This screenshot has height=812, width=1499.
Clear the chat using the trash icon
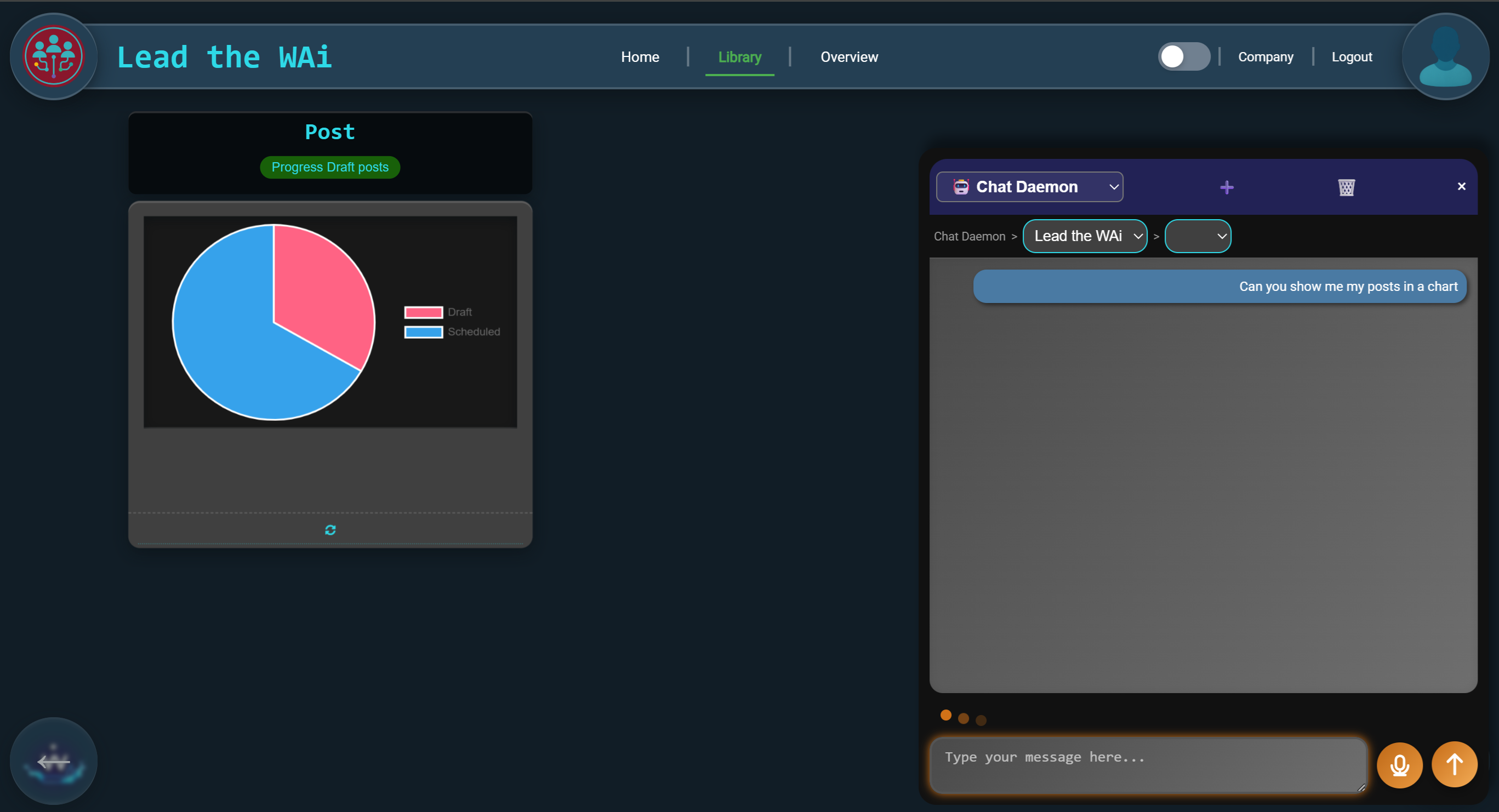pos(1347,187)
